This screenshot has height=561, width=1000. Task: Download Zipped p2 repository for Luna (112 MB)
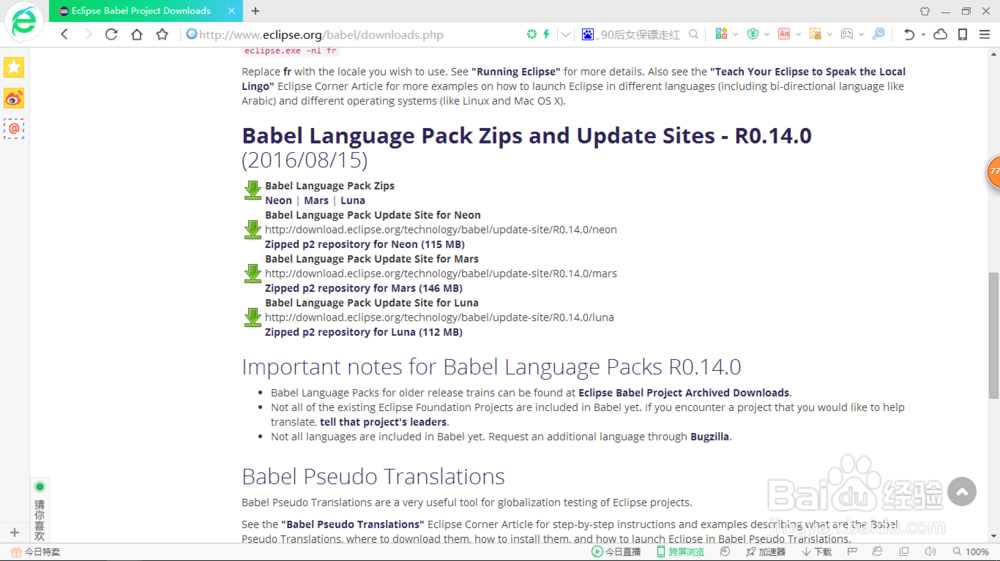(364, 332)
